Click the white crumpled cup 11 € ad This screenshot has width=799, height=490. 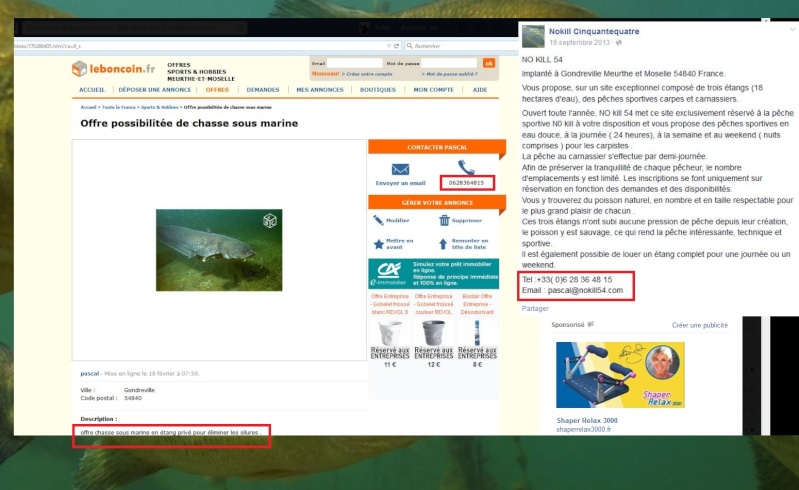(x=390, y=331)
